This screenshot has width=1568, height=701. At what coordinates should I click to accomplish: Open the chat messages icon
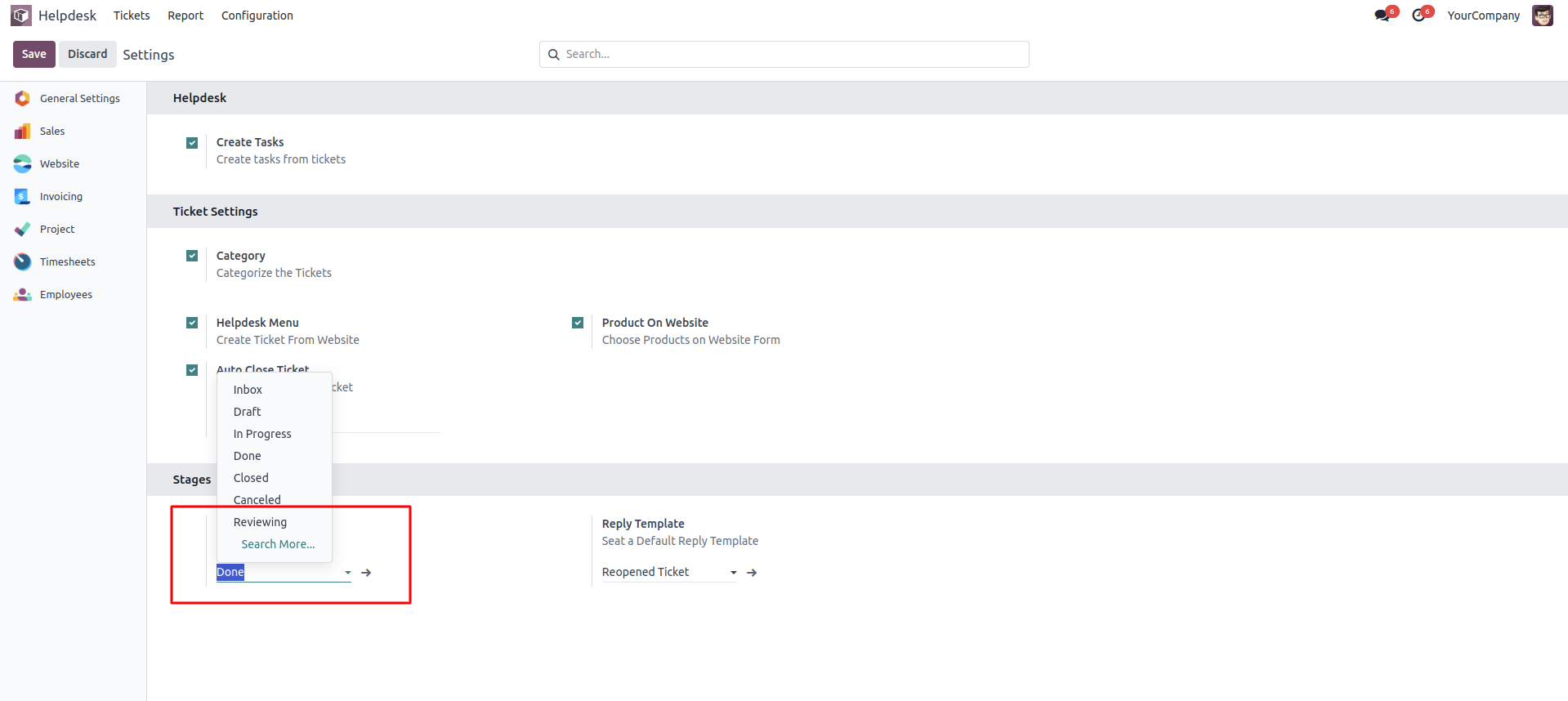tap(1382, 16)
